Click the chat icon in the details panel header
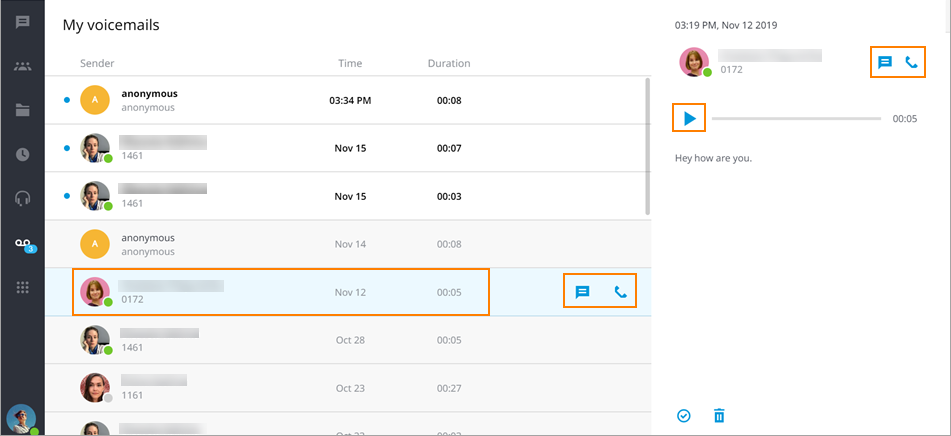 [885, 62]
